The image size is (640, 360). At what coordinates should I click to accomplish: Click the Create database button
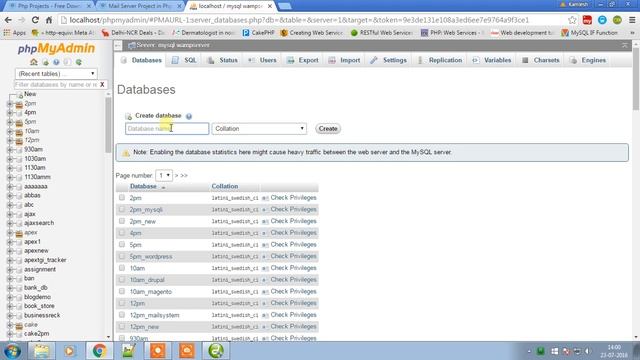click(x=328, y=129)
